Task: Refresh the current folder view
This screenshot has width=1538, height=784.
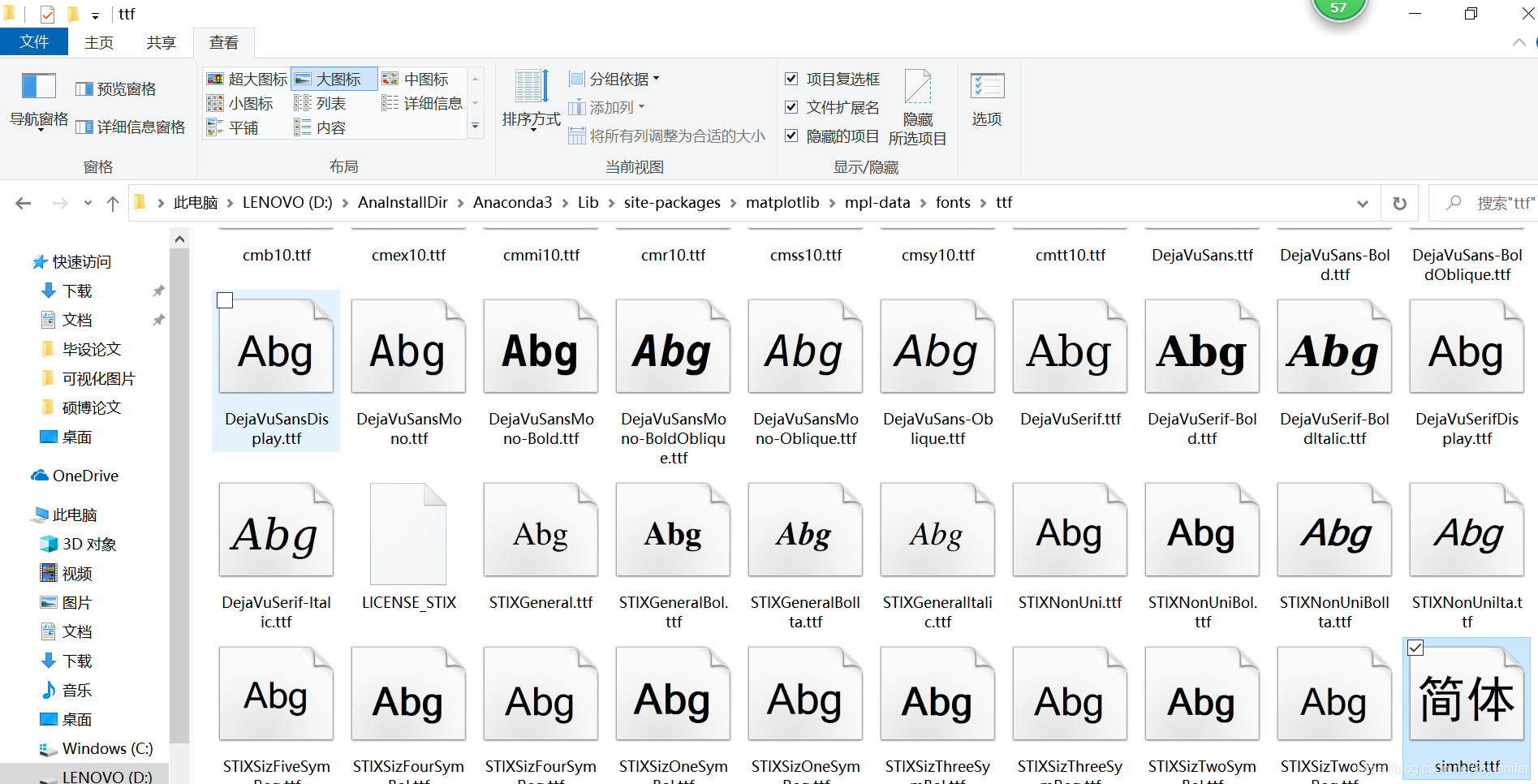Action: 1399,202
